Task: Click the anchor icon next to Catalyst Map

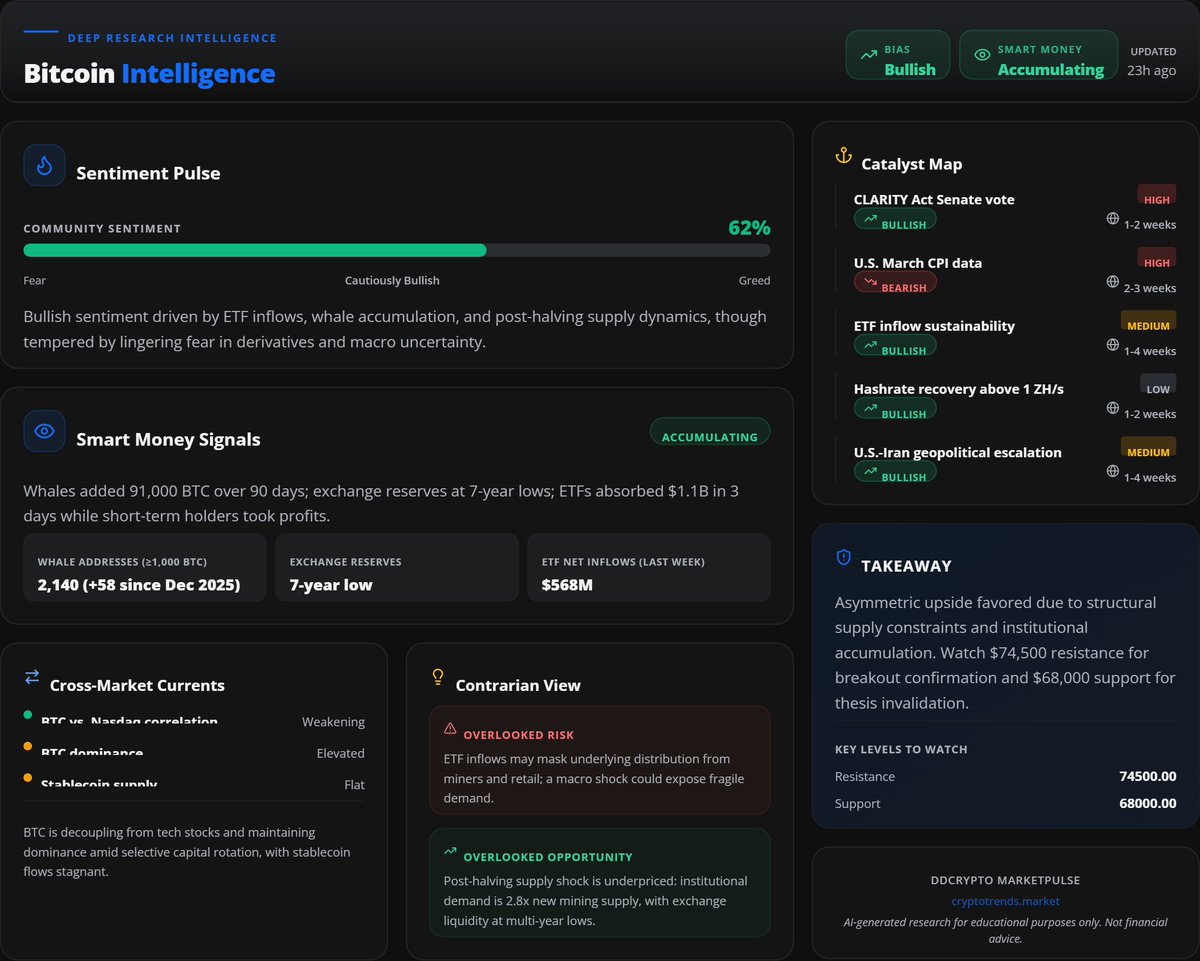Action: tap(843, 156)
